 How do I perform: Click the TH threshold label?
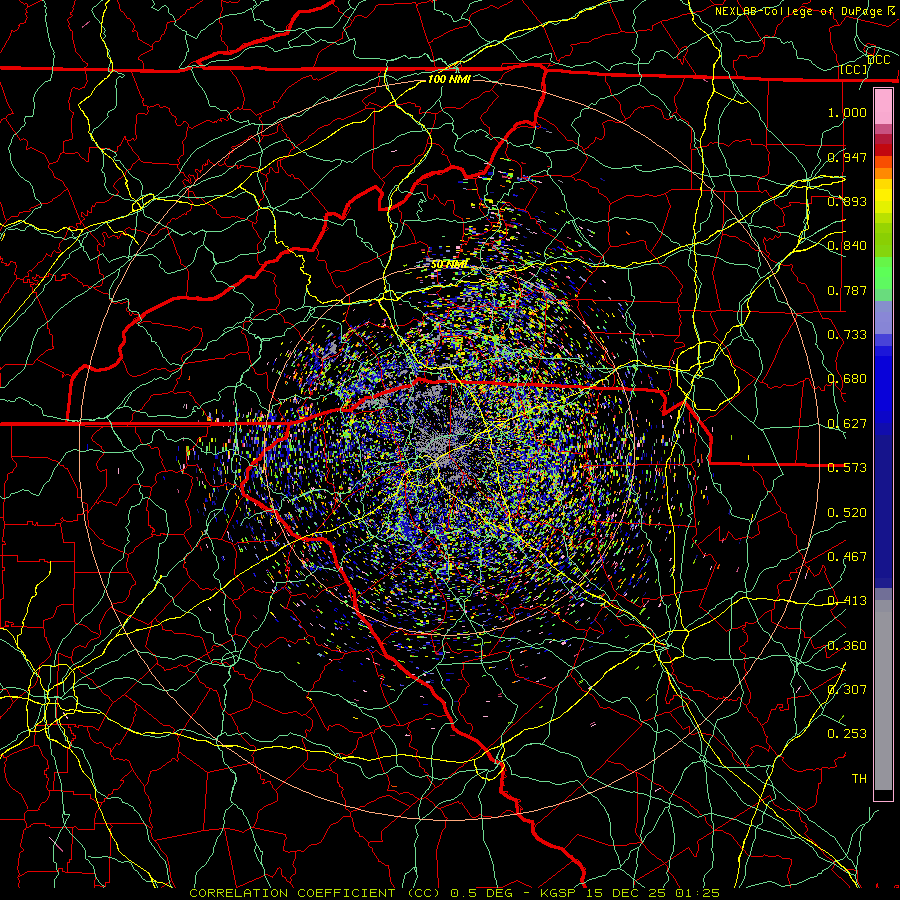pos(859,779)
